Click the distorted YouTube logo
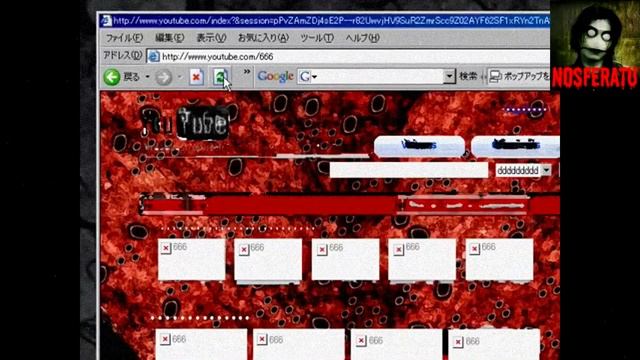The height and width of the screenshot is (360, 640). (x=185, y=123)
